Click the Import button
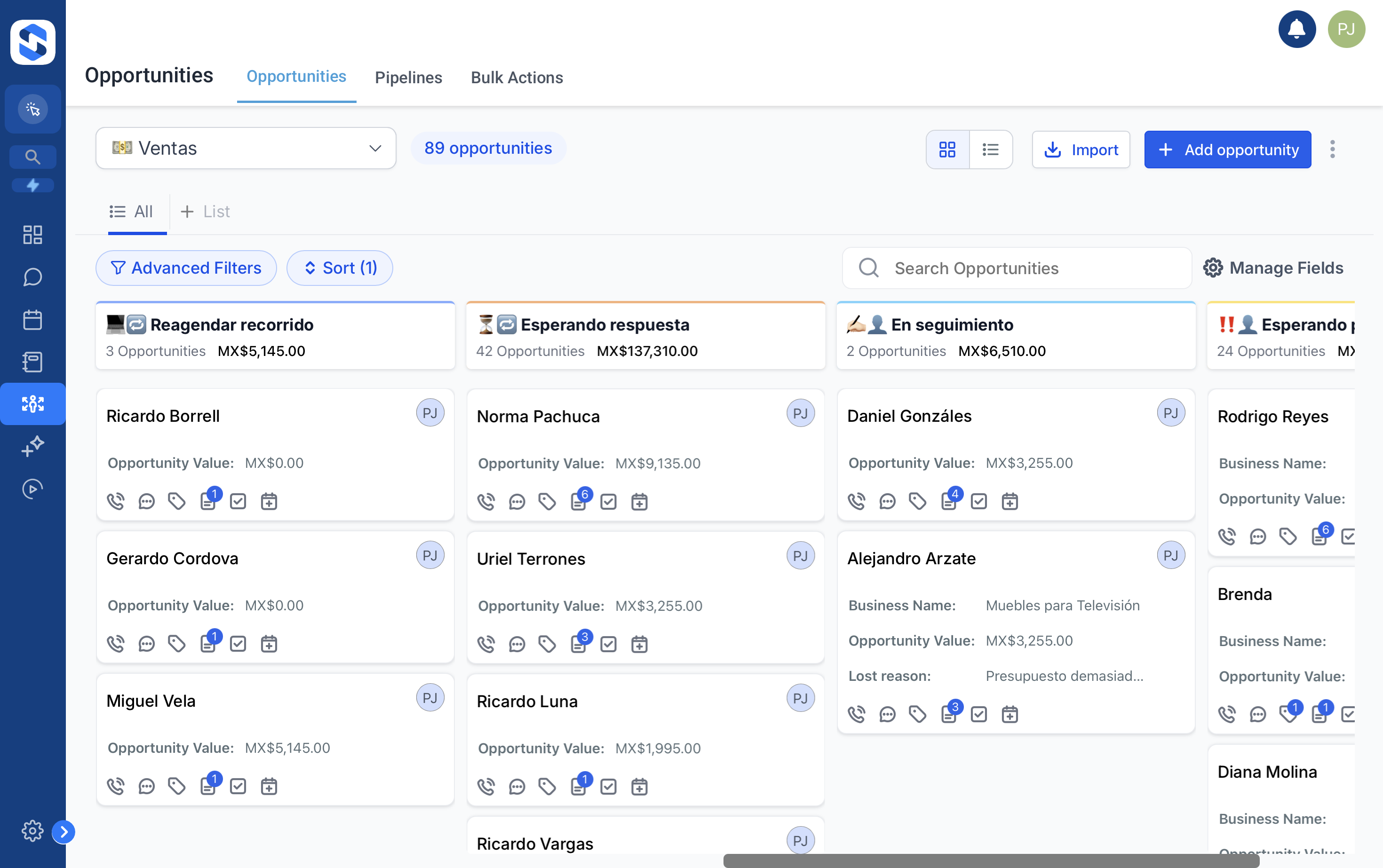1383x868 pixels. (x=1081, y=150)
